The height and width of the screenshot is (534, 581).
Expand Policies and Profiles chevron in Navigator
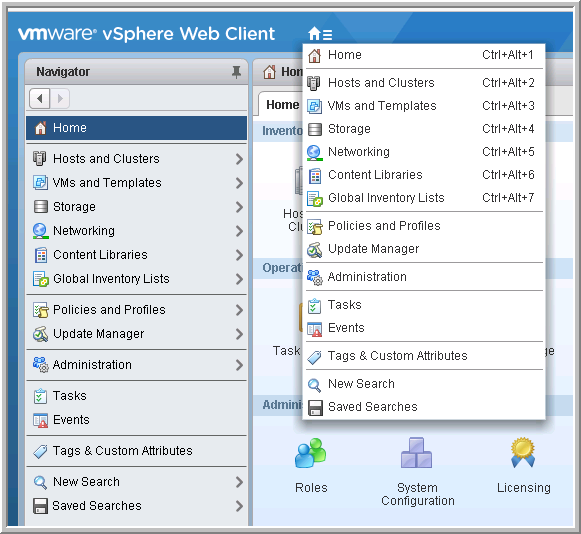[x=239, y=310]
